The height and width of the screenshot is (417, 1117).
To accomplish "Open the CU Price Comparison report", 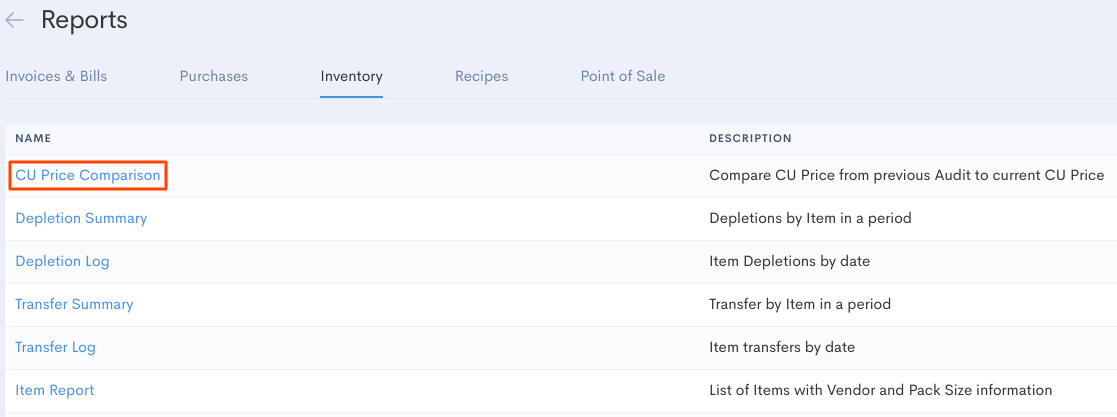I will point(88,175).
